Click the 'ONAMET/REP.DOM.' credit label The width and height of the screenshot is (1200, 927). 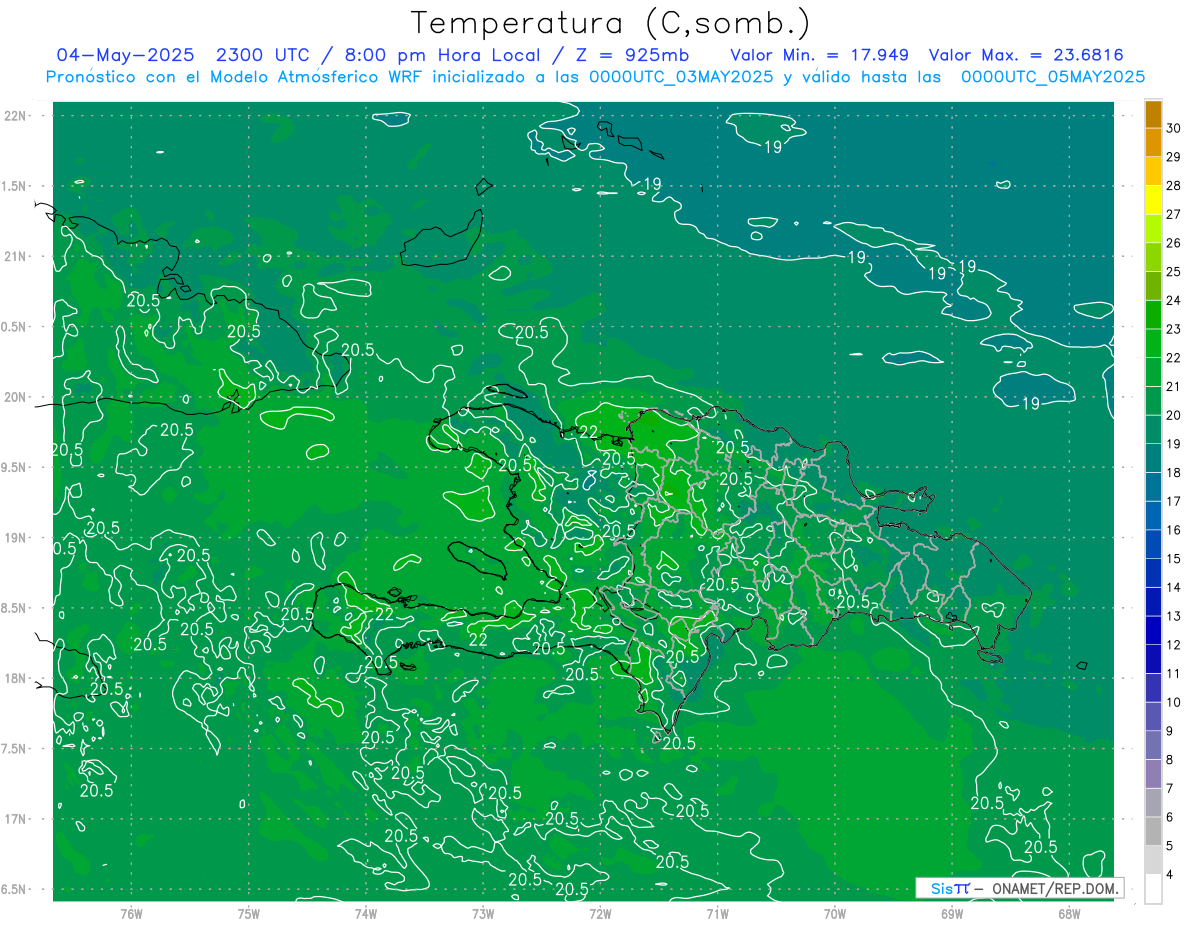coord(1053,888)
